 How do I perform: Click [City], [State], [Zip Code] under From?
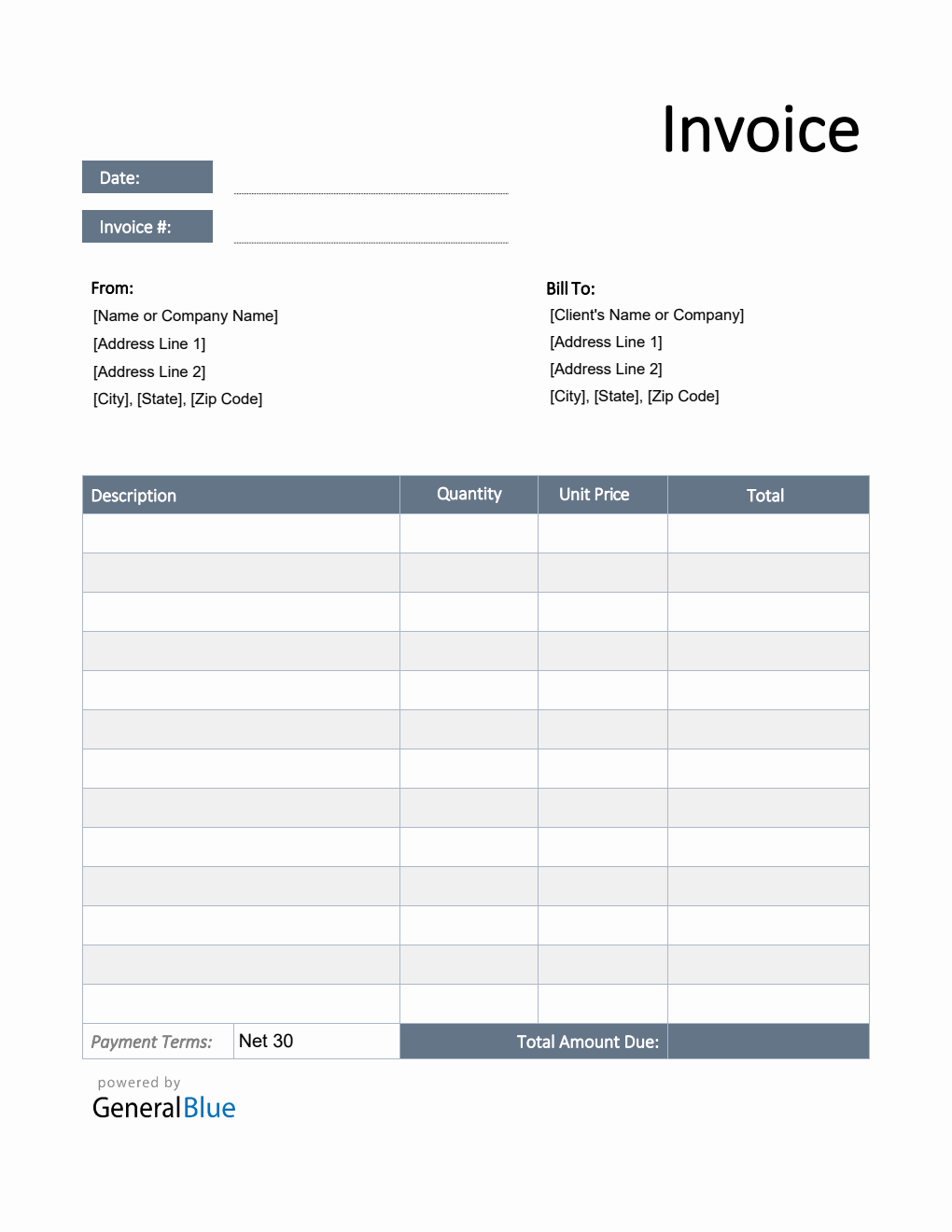(x=177, y=399)
